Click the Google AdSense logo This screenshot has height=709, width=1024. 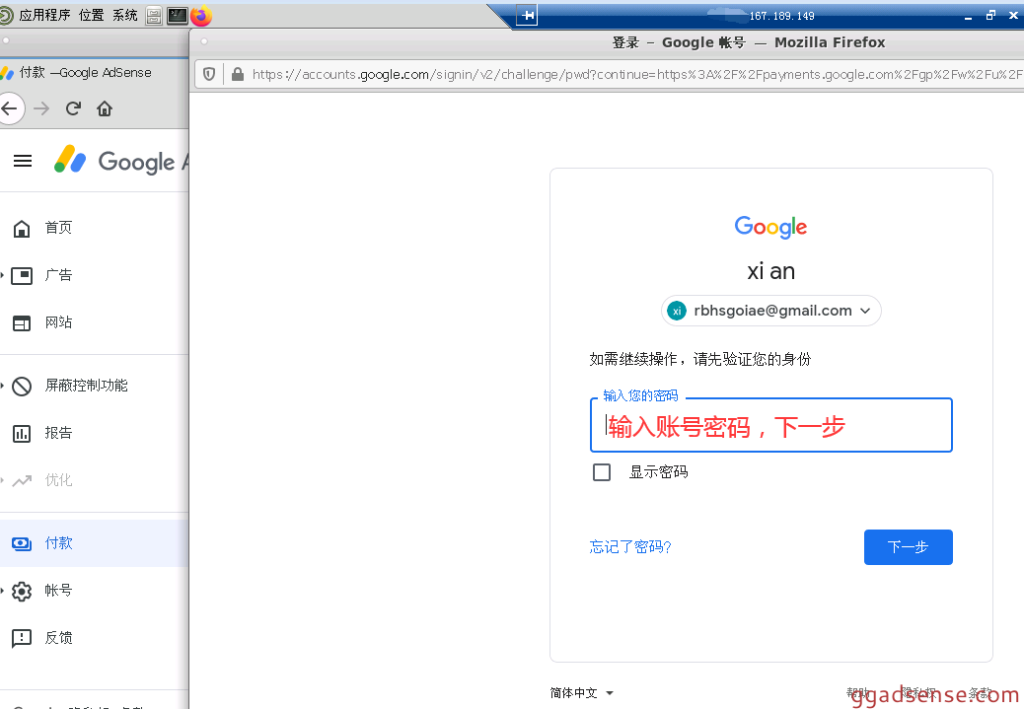[x=121, y=160]
